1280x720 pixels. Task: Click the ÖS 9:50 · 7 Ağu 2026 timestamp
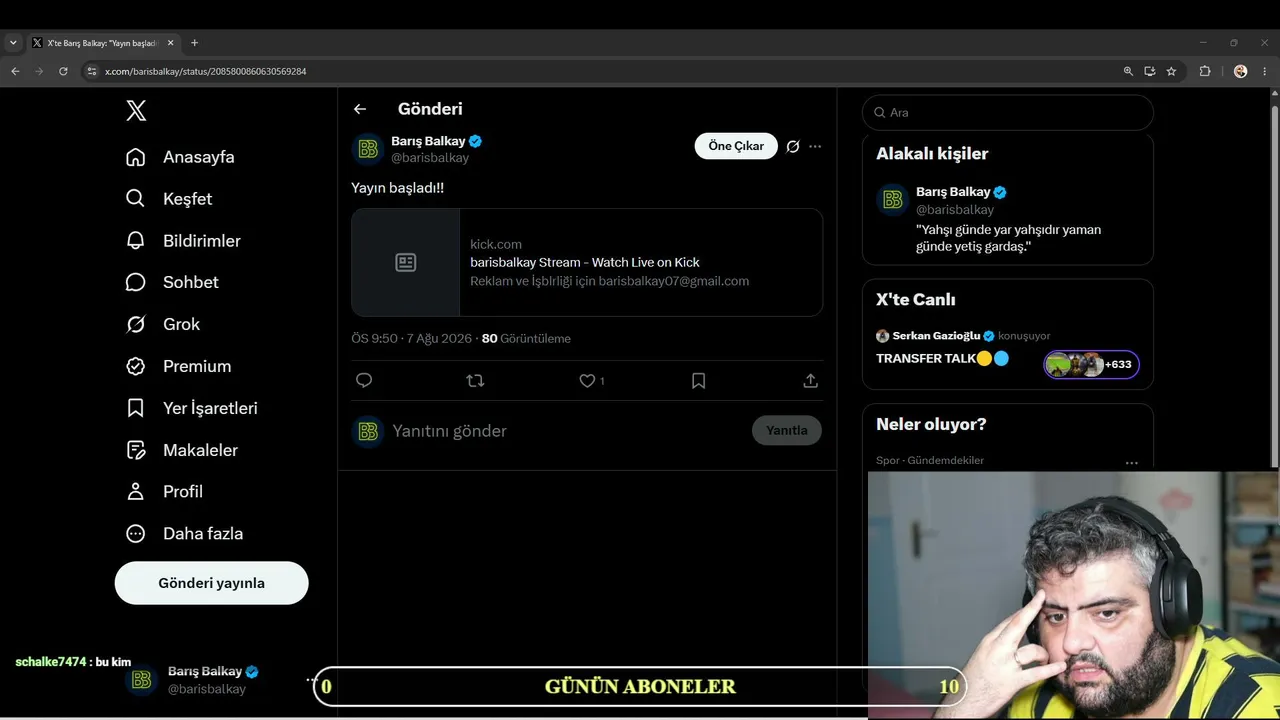(x=411, y=339)
